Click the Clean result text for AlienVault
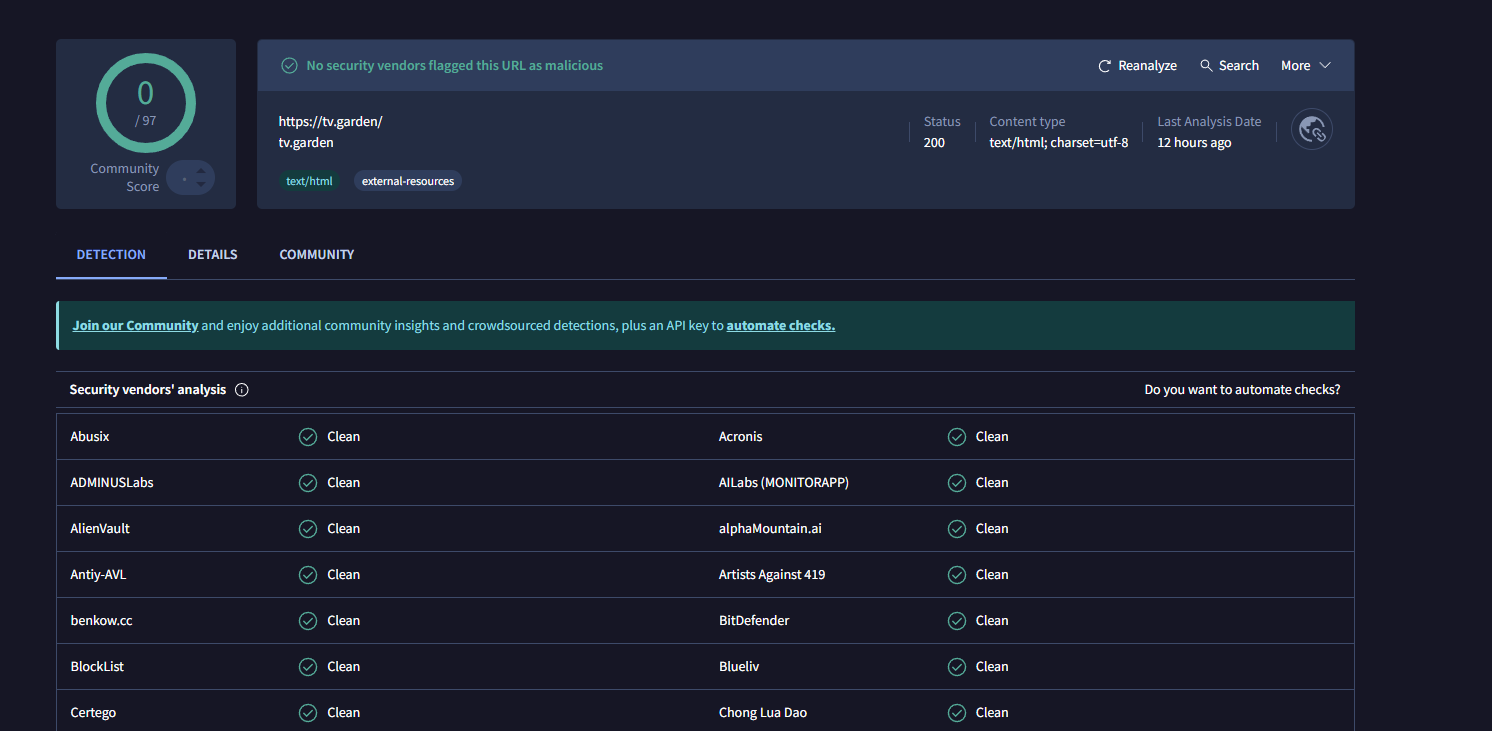The image size is (1492, 731). 344,529
